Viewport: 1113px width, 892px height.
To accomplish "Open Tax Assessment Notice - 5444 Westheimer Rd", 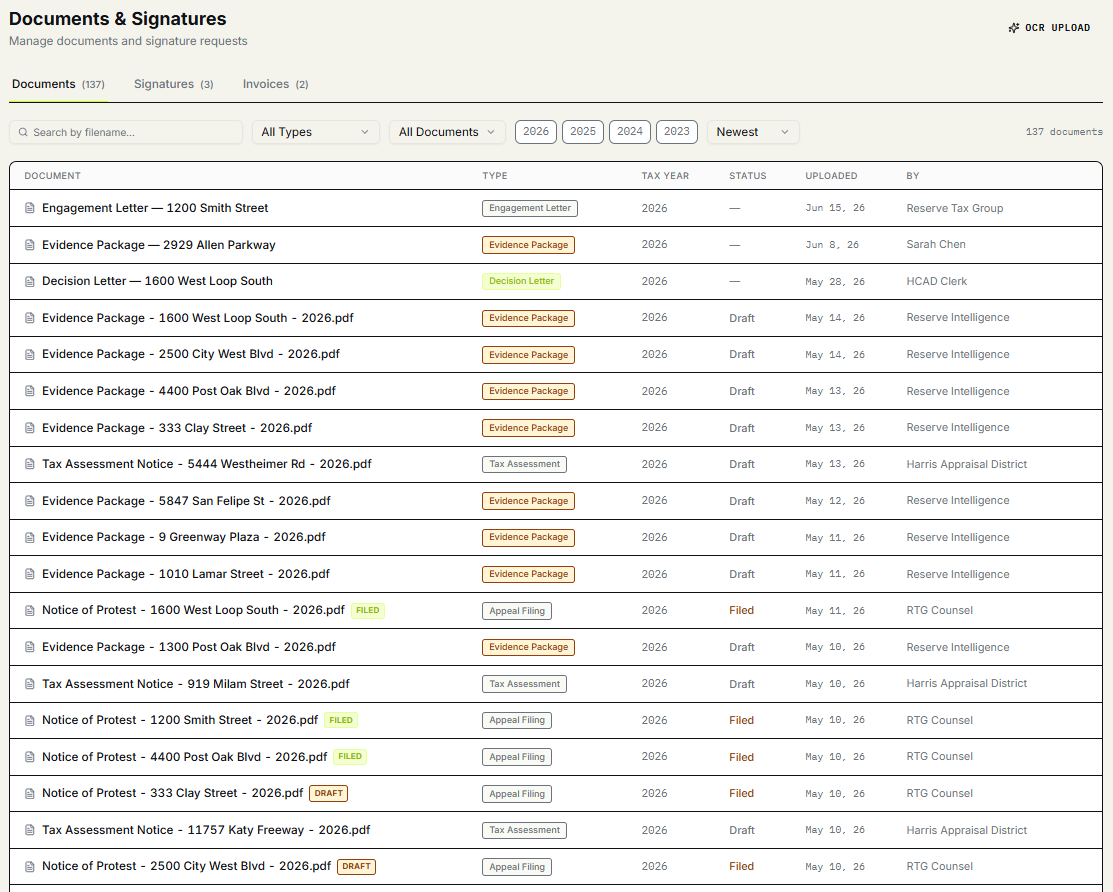I will tap(207, 464).
